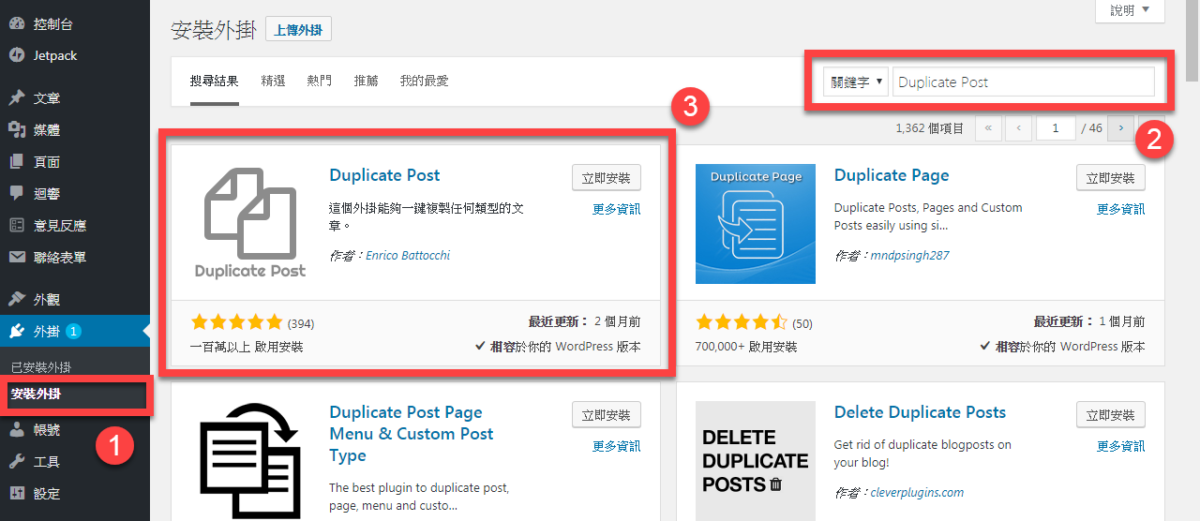
Task: Switch to the 精選 tab
Action: point(273,80)
